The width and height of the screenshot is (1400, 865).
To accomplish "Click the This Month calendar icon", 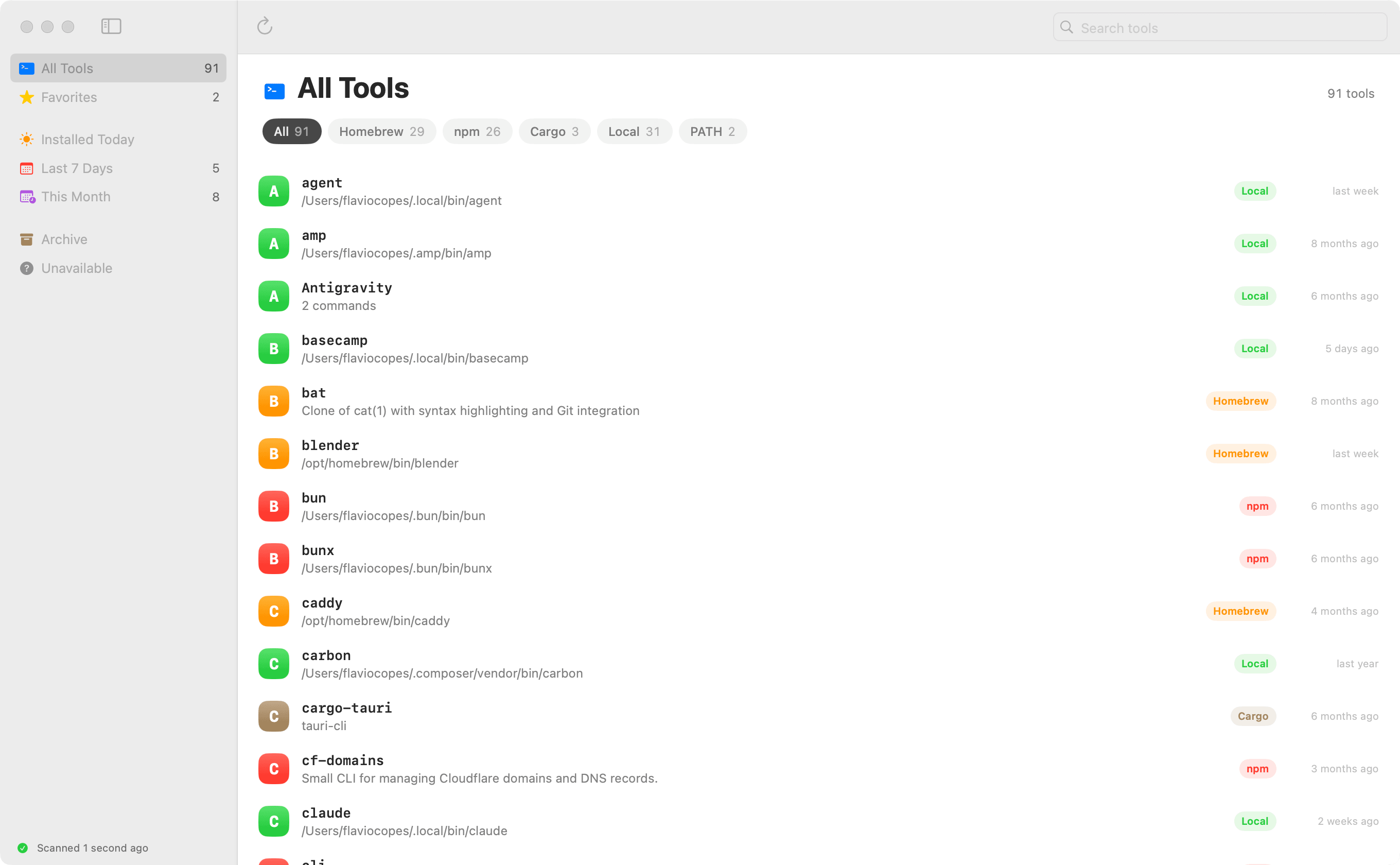I will [x=27, y=197].
